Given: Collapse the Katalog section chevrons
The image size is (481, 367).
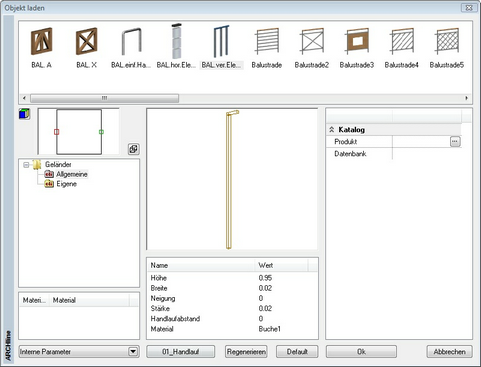Looking at the screenshot, I should point(332,130).
